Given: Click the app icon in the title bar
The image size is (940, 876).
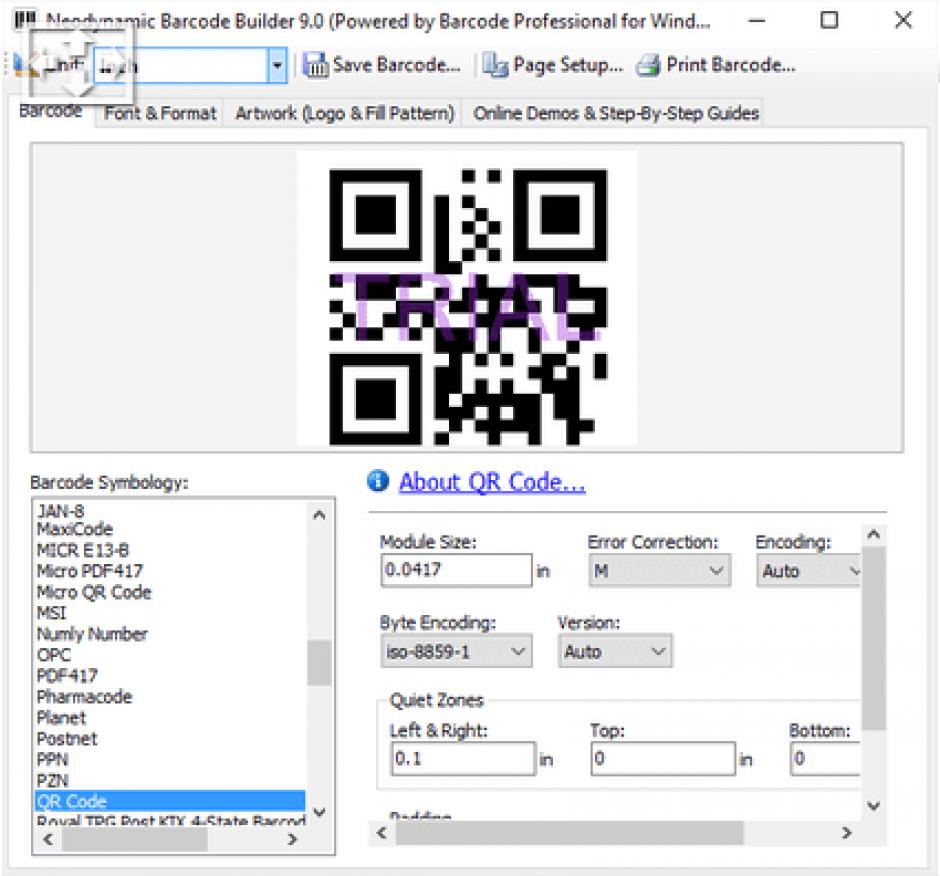Looking at the screenshot, I should pyautogui.click(x=26, y=20).
